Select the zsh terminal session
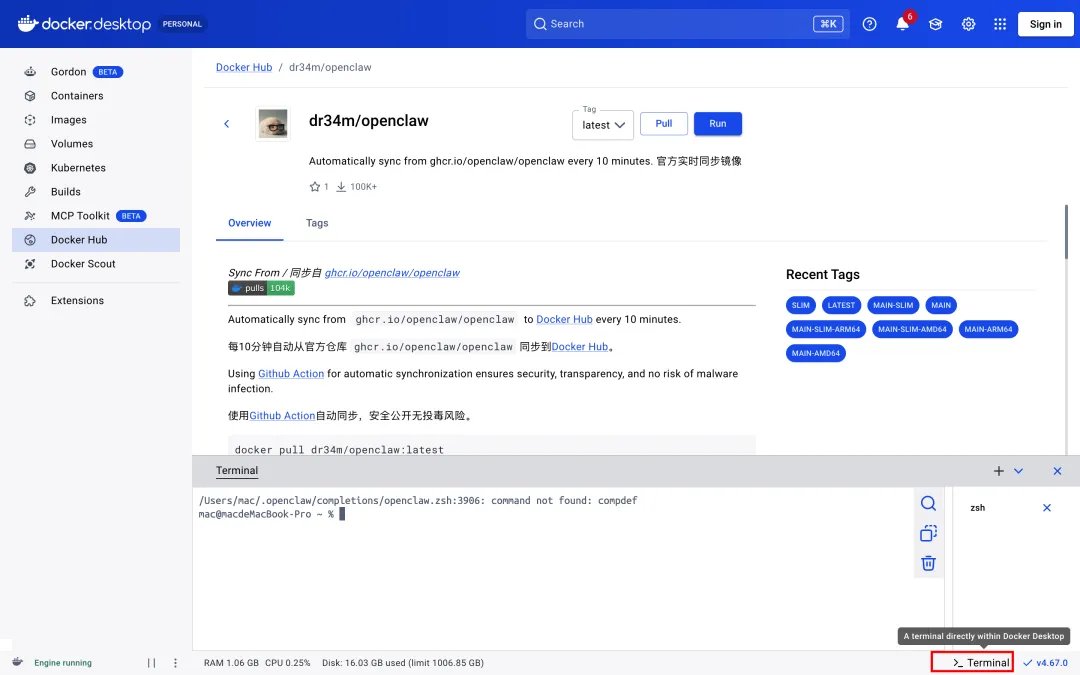Image resolution: width=1080 pixels, height=675 pixels. tap(978, 508)
